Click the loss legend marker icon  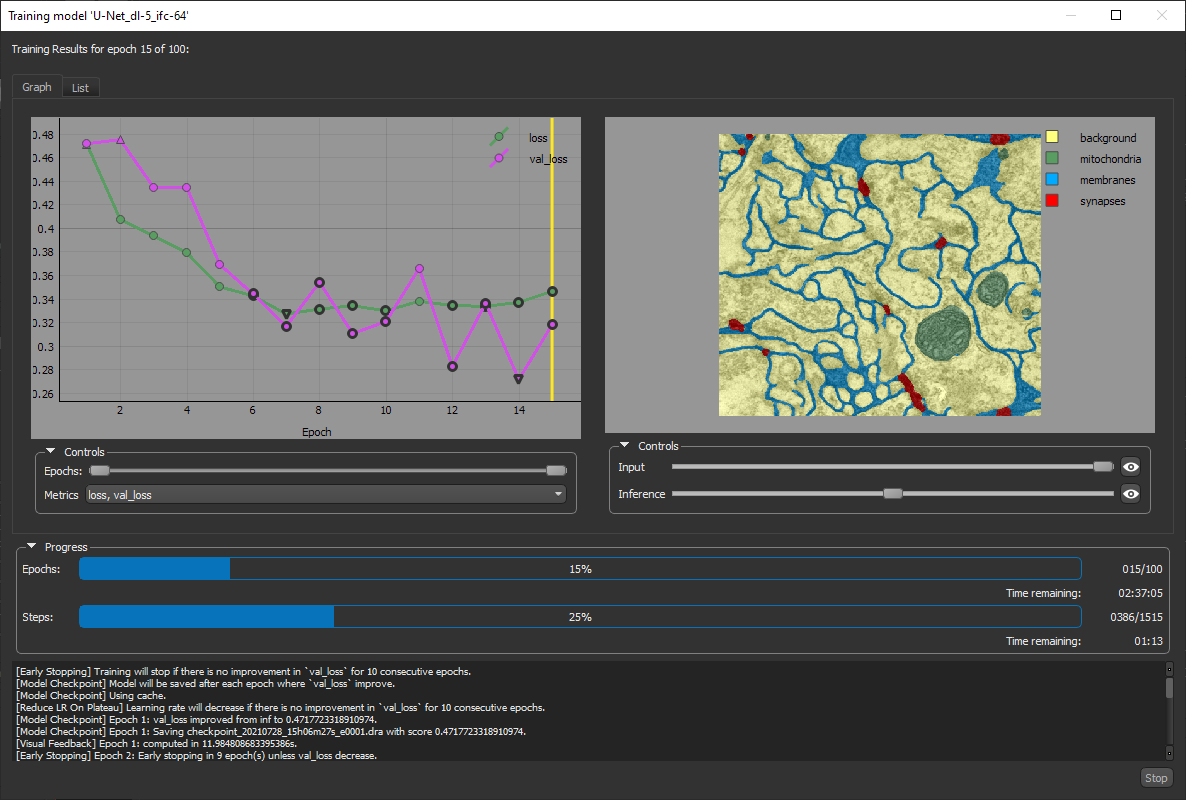[499, 137]
